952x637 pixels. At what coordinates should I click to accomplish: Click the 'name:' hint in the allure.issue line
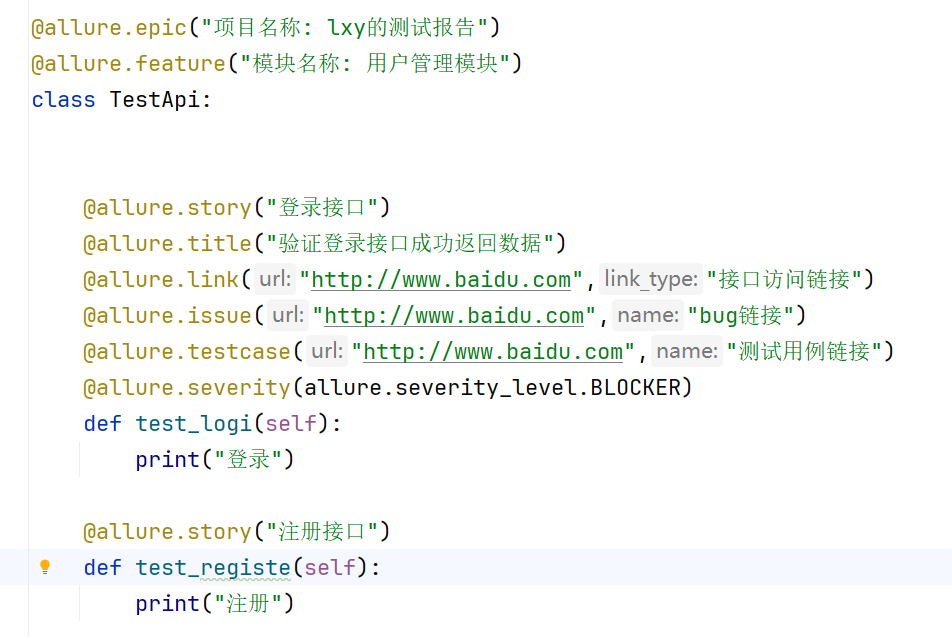(x=648, y=315)
